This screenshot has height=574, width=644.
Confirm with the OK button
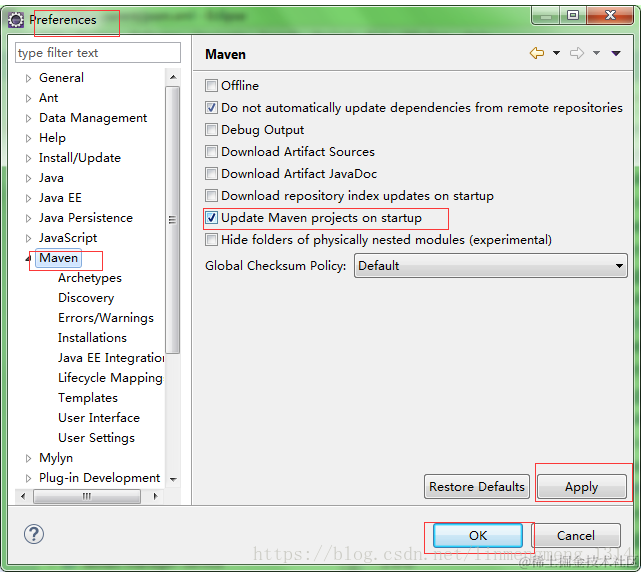(x=479, y=537)
